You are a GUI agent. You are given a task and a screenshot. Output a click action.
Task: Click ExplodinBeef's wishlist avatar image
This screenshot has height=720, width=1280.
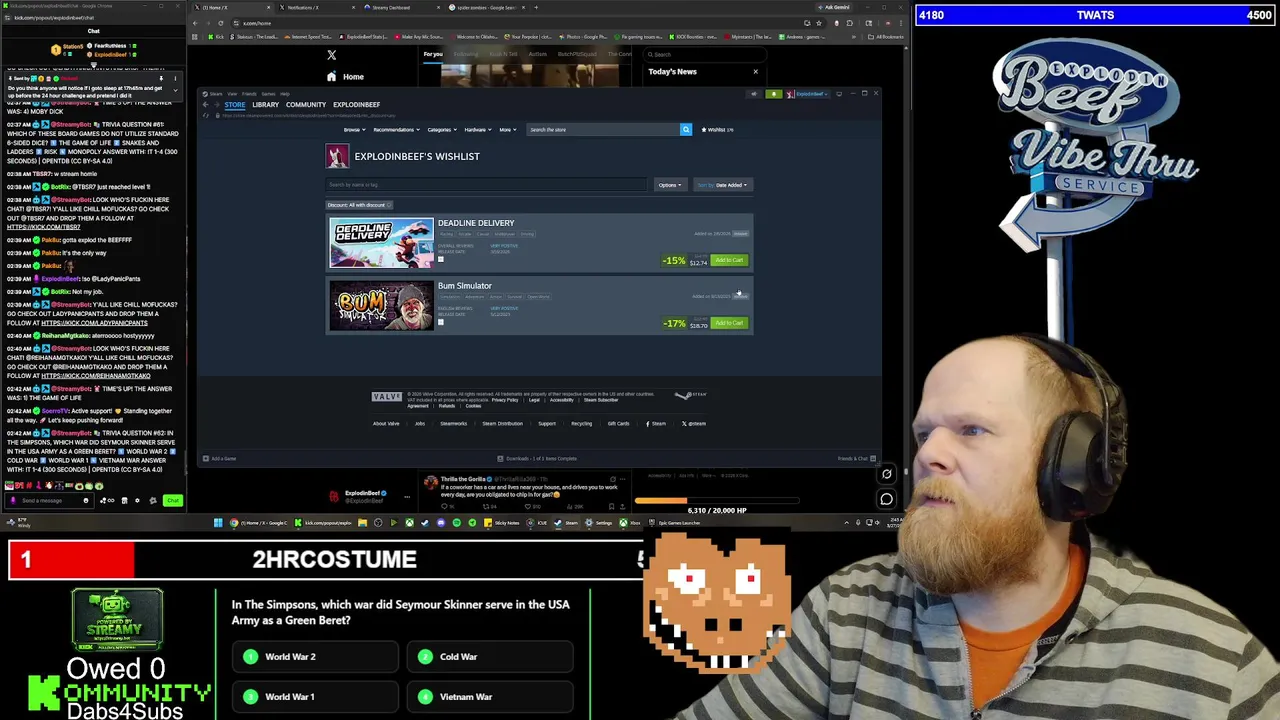(x=337, y=156)
